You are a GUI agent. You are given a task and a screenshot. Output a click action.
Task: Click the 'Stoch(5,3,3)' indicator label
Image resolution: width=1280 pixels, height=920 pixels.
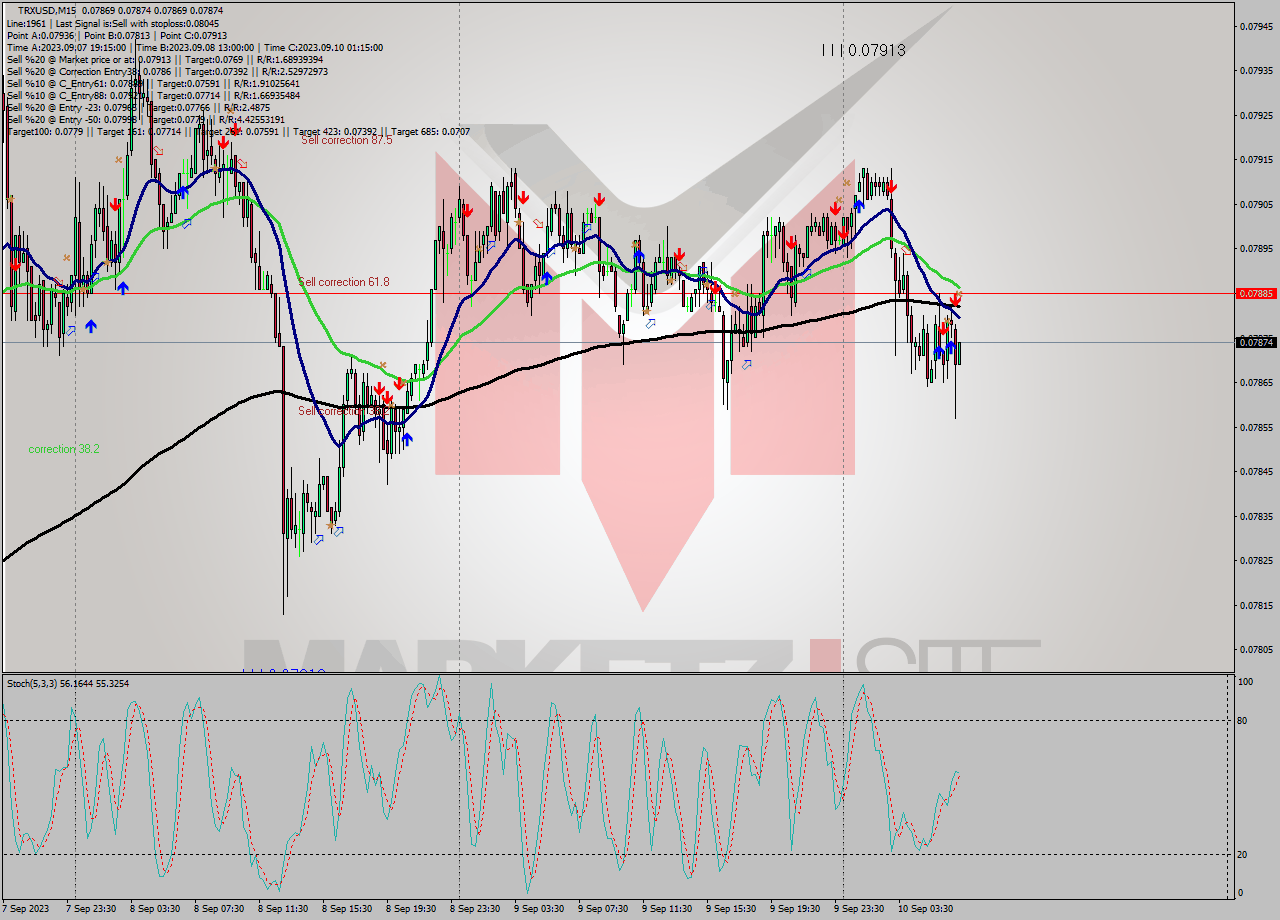click(68, 683)
